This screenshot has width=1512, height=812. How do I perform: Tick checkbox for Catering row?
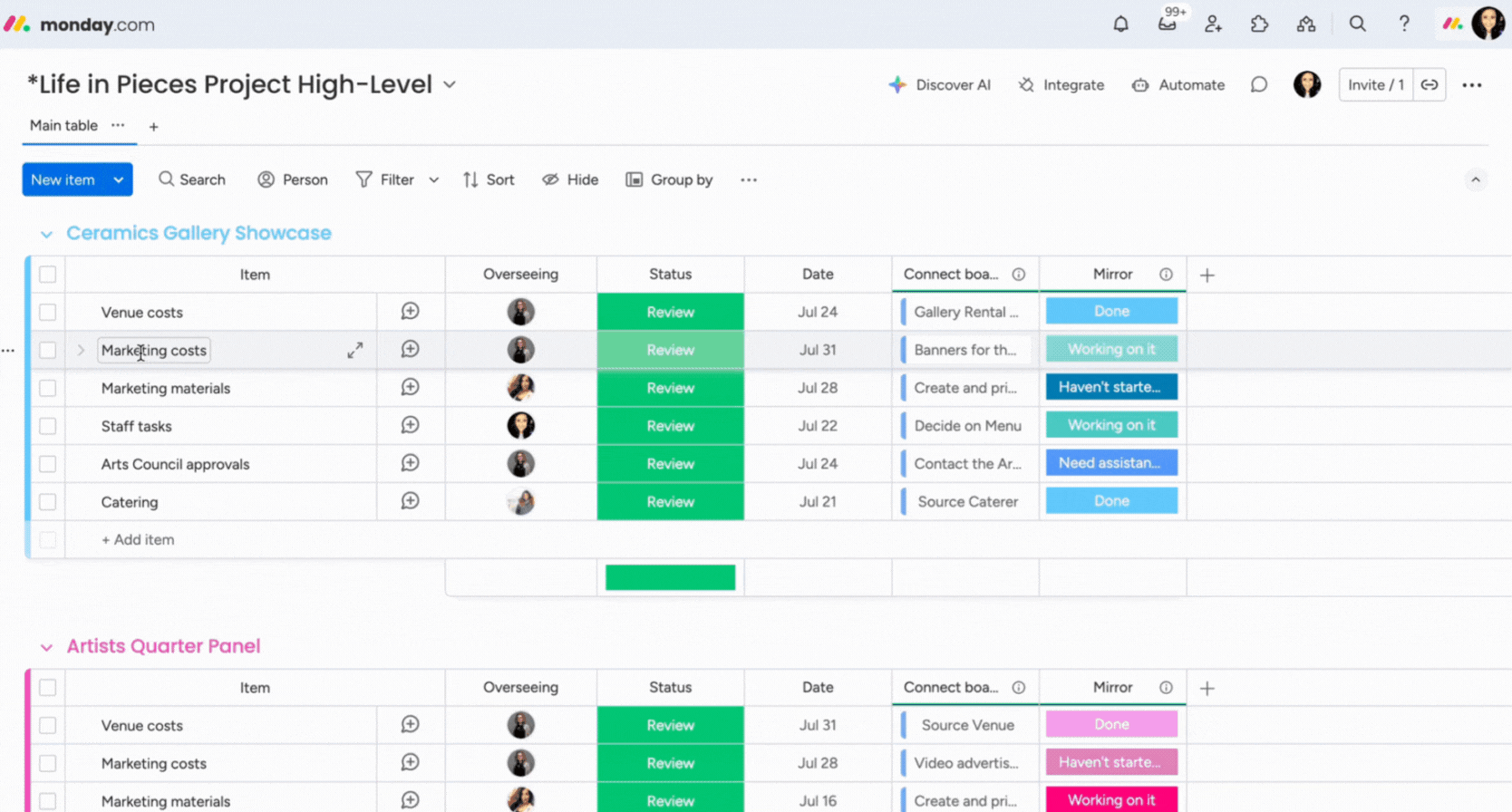48,502
